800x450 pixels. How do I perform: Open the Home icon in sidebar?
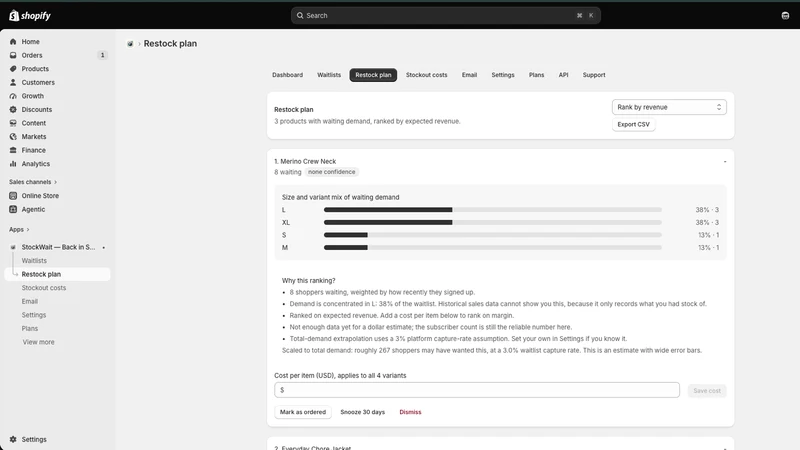(13, 42)
